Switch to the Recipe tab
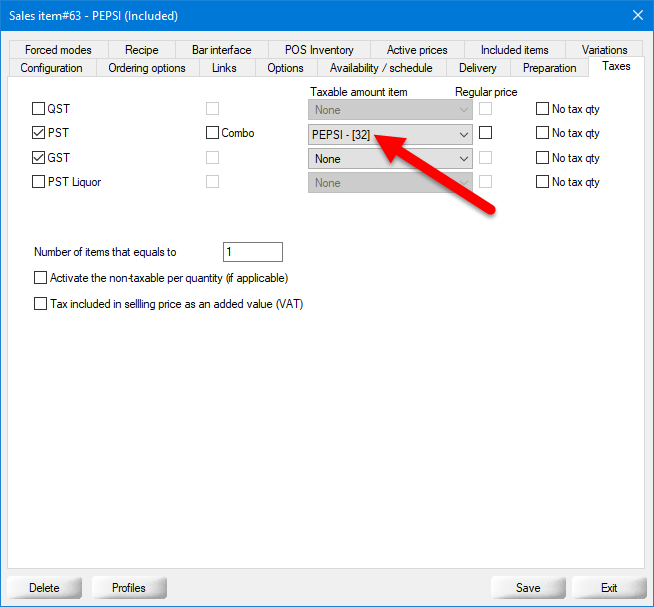This screenshot has height=607, width=654. click(x=142, y=50)
